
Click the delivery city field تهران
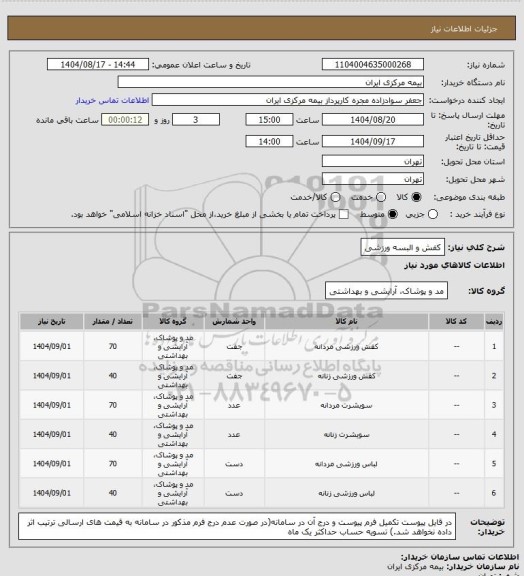pyautogui.click(x=373, y=179)
